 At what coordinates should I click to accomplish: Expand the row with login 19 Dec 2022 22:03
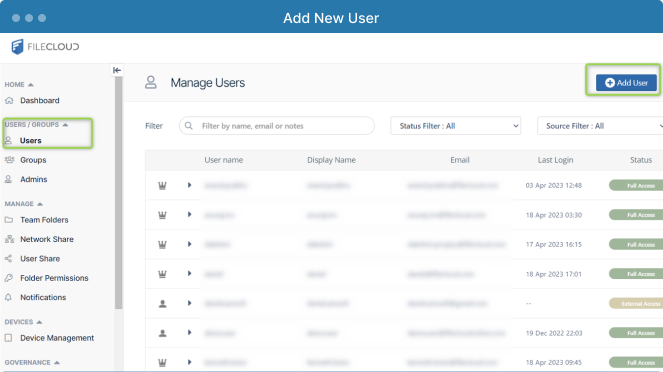tap(189, 333)
